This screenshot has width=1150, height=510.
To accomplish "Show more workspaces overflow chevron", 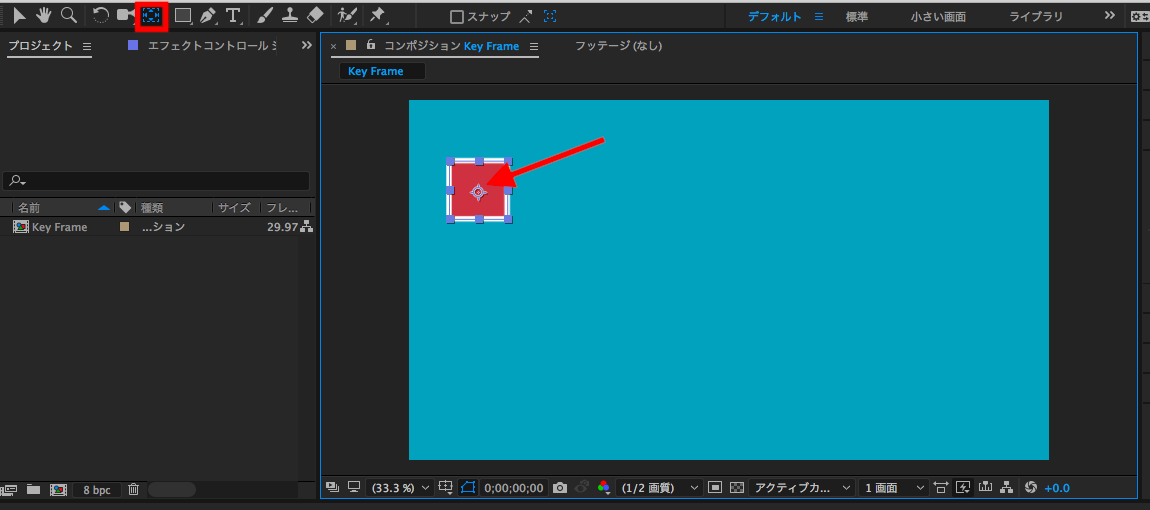I will tap(1110, 15).
